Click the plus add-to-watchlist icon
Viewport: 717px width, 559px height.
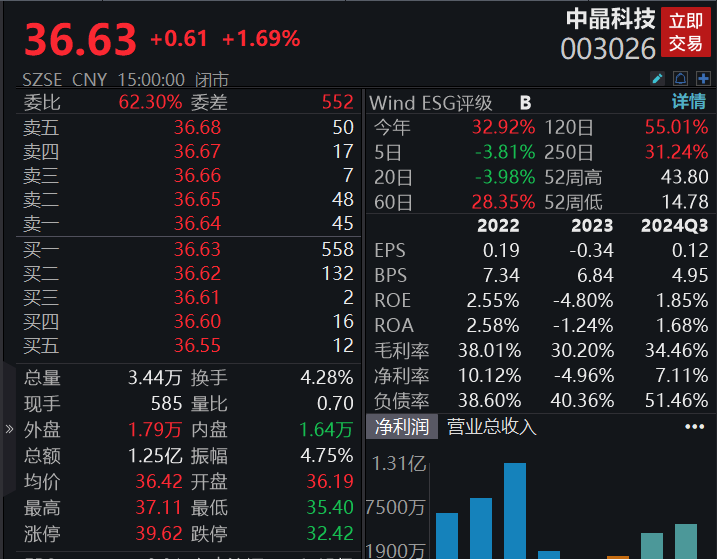pos(703,78)
